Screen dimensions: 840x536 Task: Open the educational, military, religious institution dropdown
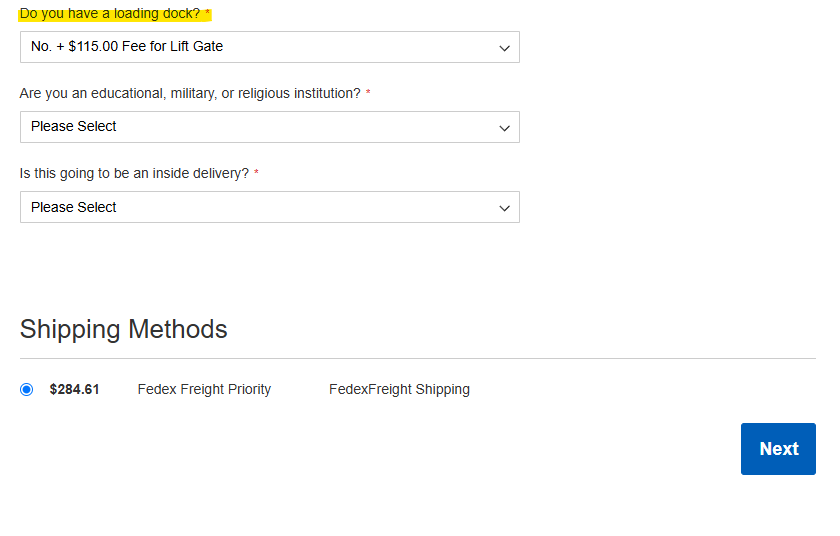tap(269, 127)
